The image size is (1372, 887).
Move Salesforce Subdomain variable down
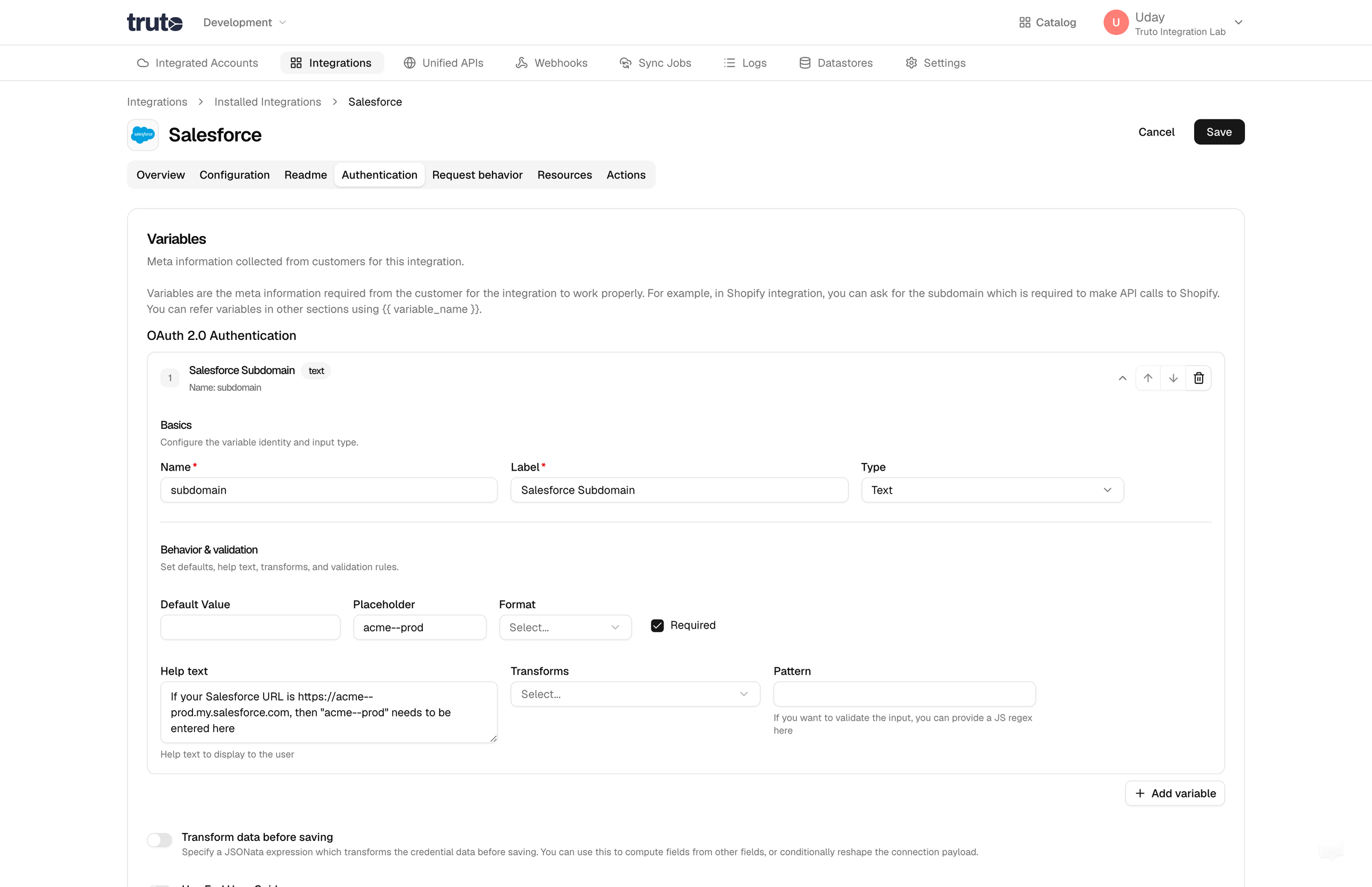click(x=1173, y=378)
